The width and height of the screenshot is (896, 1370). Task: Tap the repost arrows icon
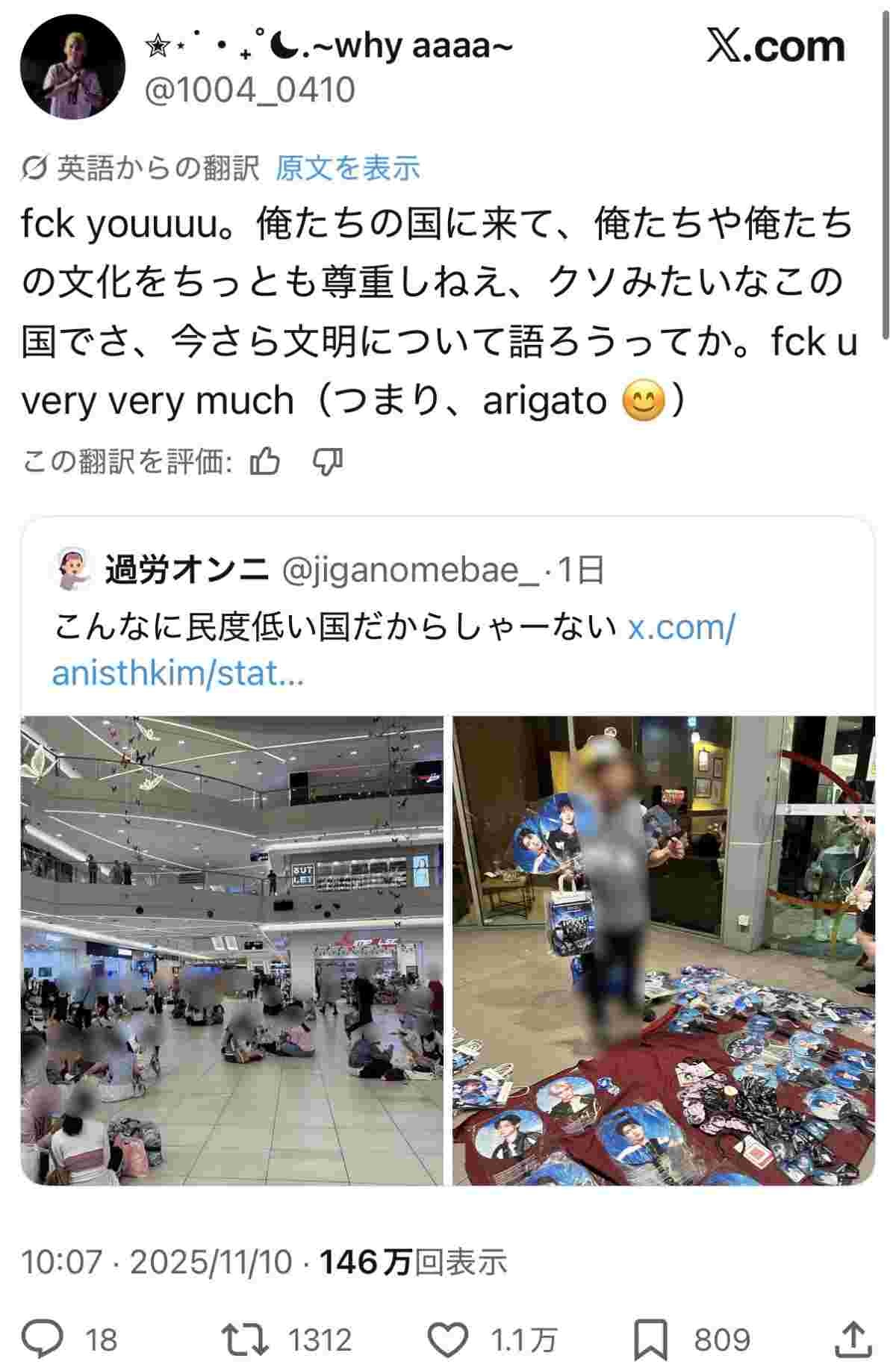point(247,1339)
